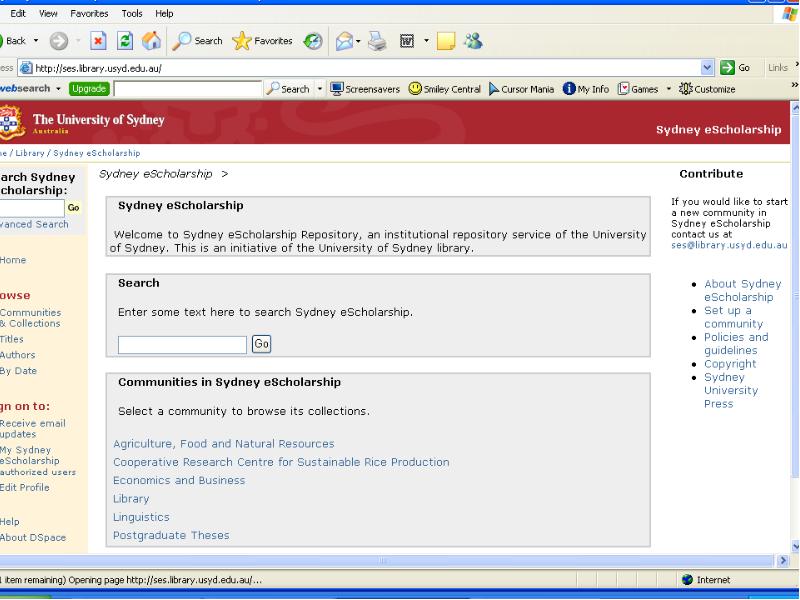Click the Back navigation button
Image resolution: width=800 pixels, height=600 pixels.
[13, 41]
